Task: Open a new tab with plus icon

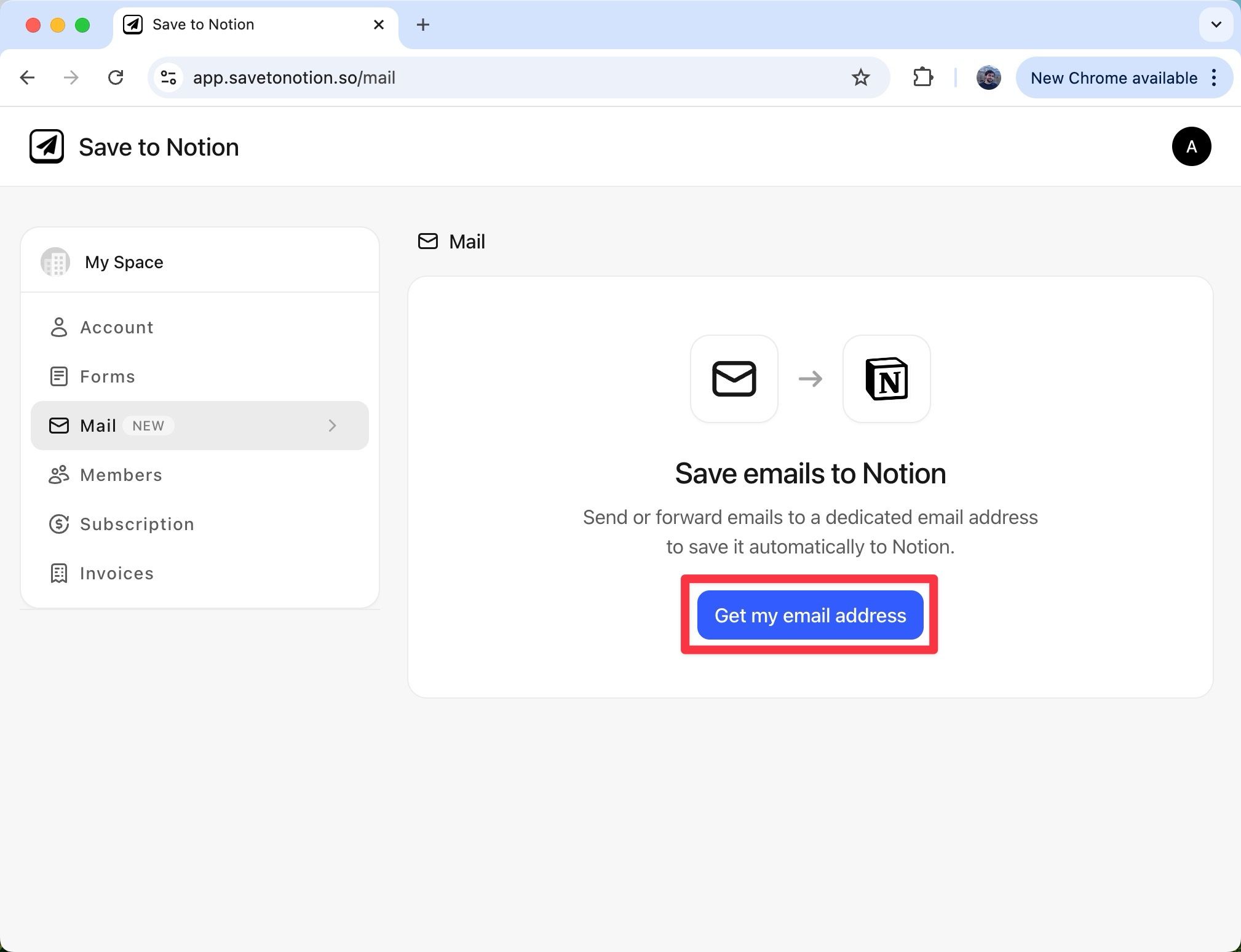Action: point(422,25)
